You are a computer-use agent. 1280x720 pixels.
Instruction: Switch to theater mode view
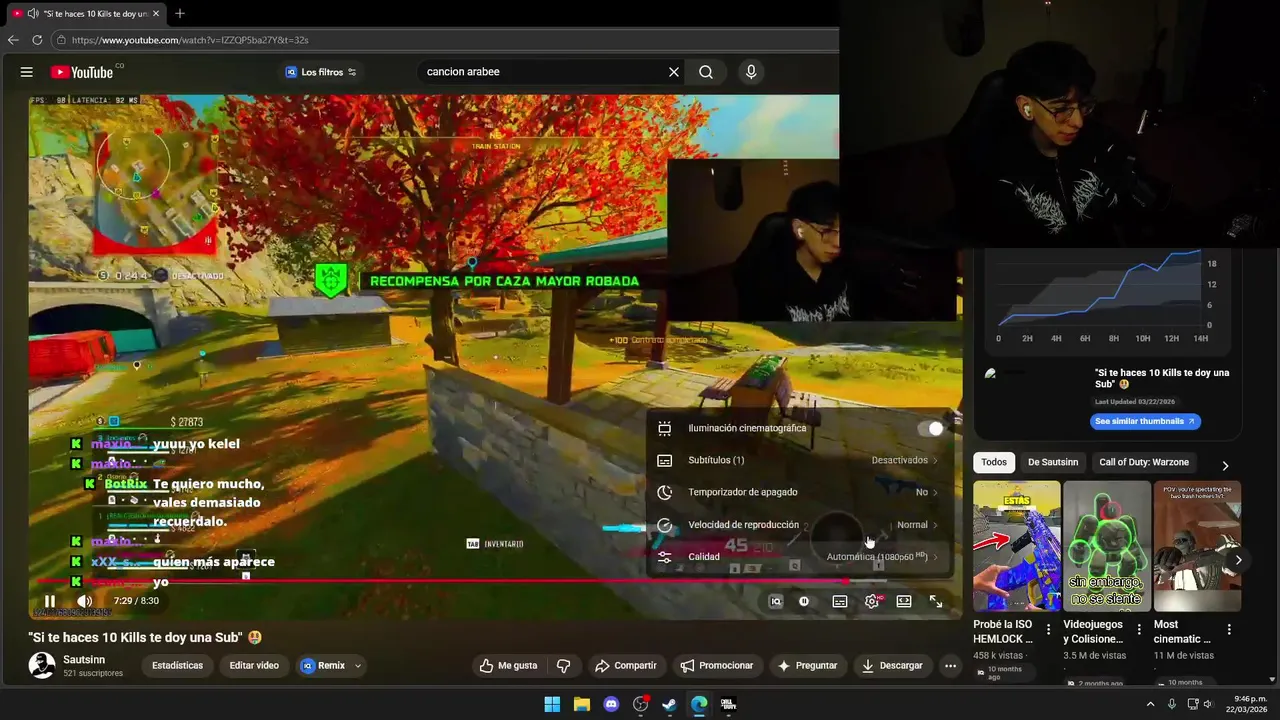[x=904, y=601]
